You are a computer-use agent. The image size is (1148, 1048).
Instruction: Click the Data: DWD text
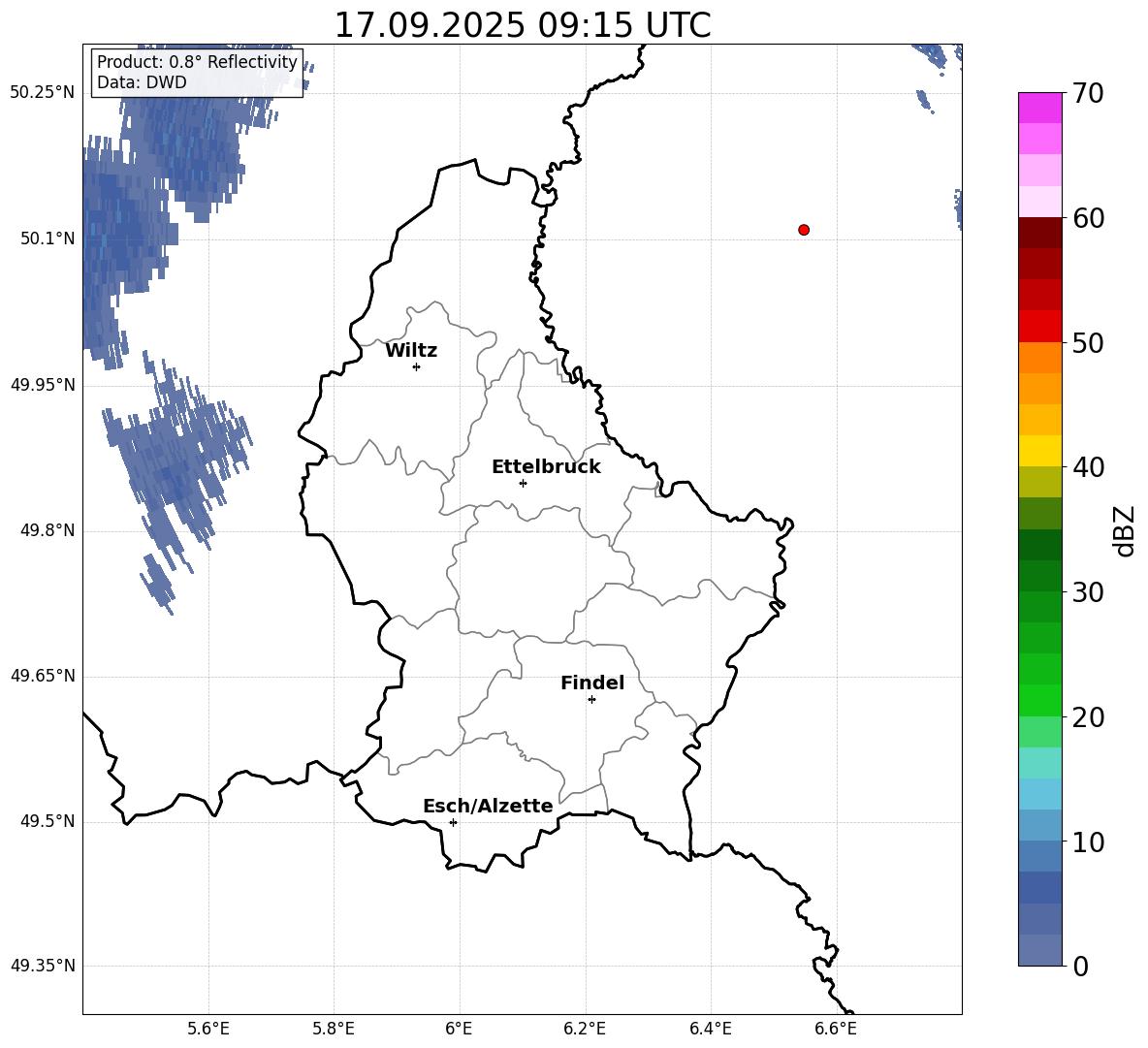pos(142,82)
